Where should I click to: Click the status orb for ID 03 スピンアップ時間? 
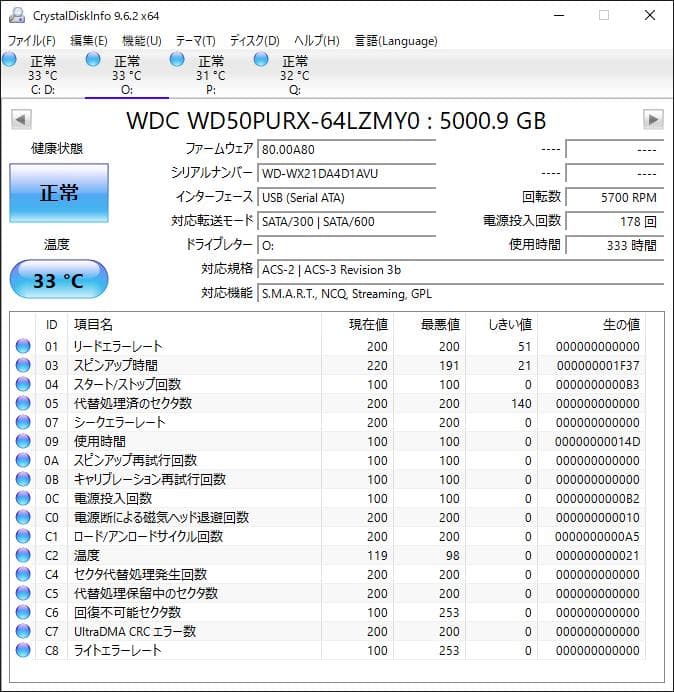[23, 365]
